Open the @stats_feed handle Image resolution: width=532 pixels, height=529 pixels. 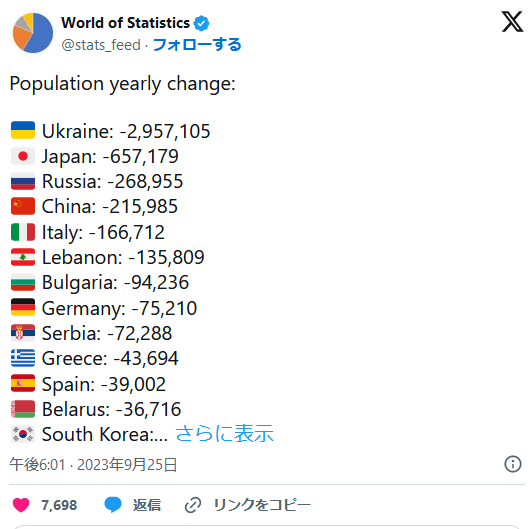pyautogui.click(x=101, y=45)
